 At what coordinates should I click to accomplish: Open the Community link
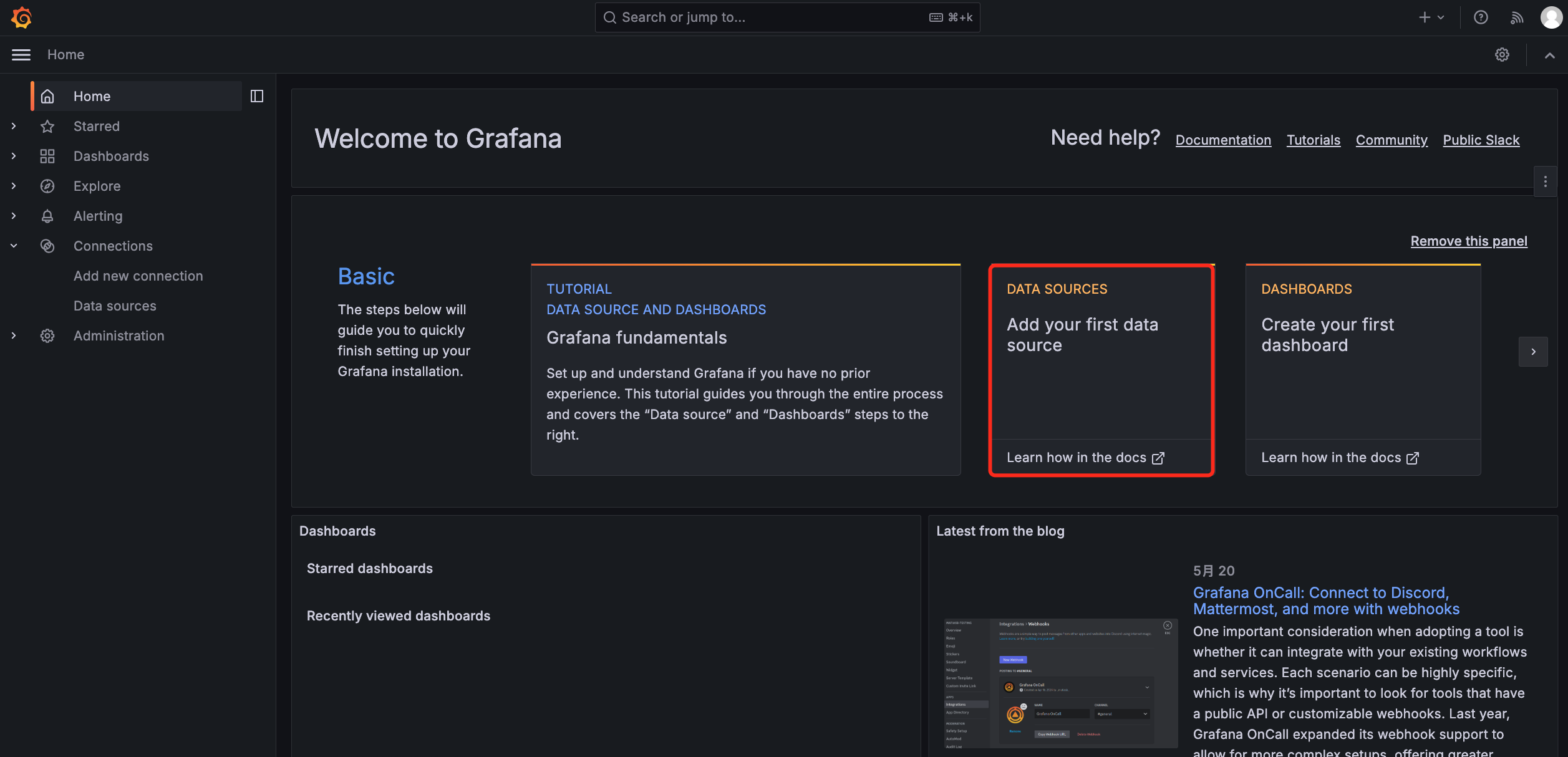pyautogui.click(x=1391, y=140)
